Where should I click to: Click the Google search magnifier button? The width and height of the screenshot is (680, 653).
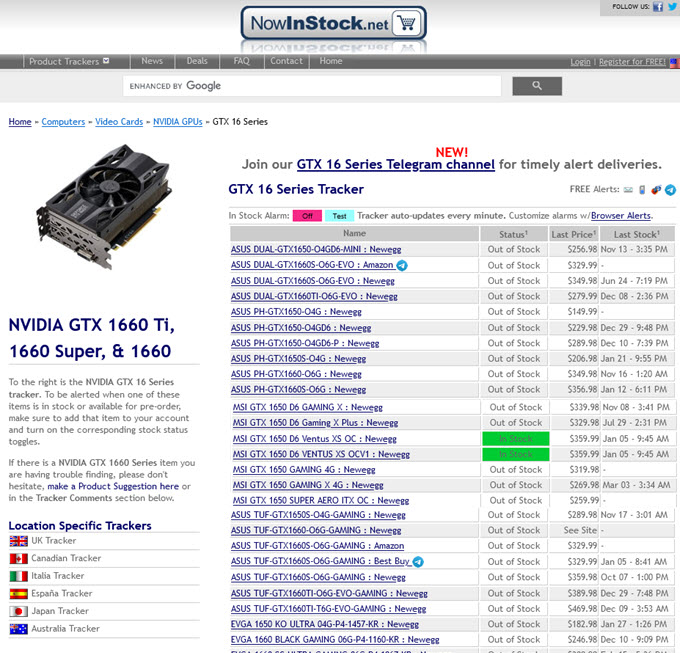pyautogui.click(x=537, y=86)
